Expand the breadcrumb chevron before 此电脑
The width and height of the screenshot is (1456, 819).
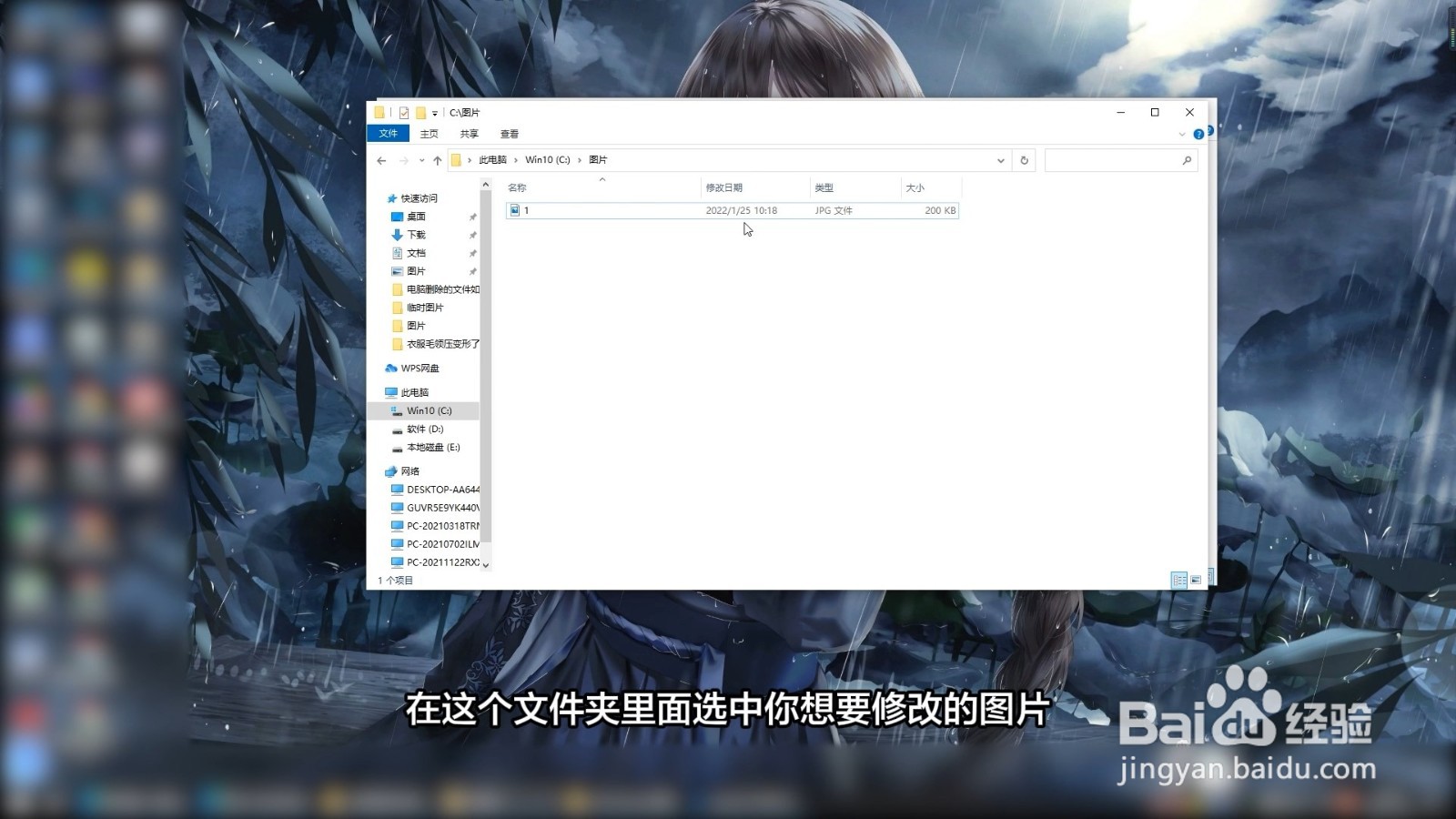click(x=470, y=160)
